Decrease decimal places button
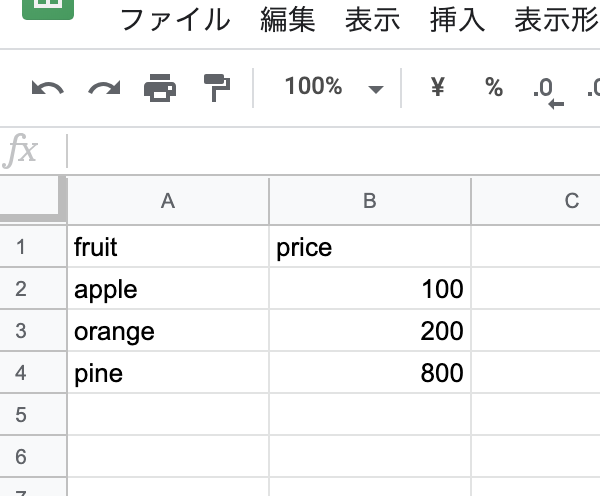Screen dimensions: 600x496 pyautogui.click(x=546, y=90)
